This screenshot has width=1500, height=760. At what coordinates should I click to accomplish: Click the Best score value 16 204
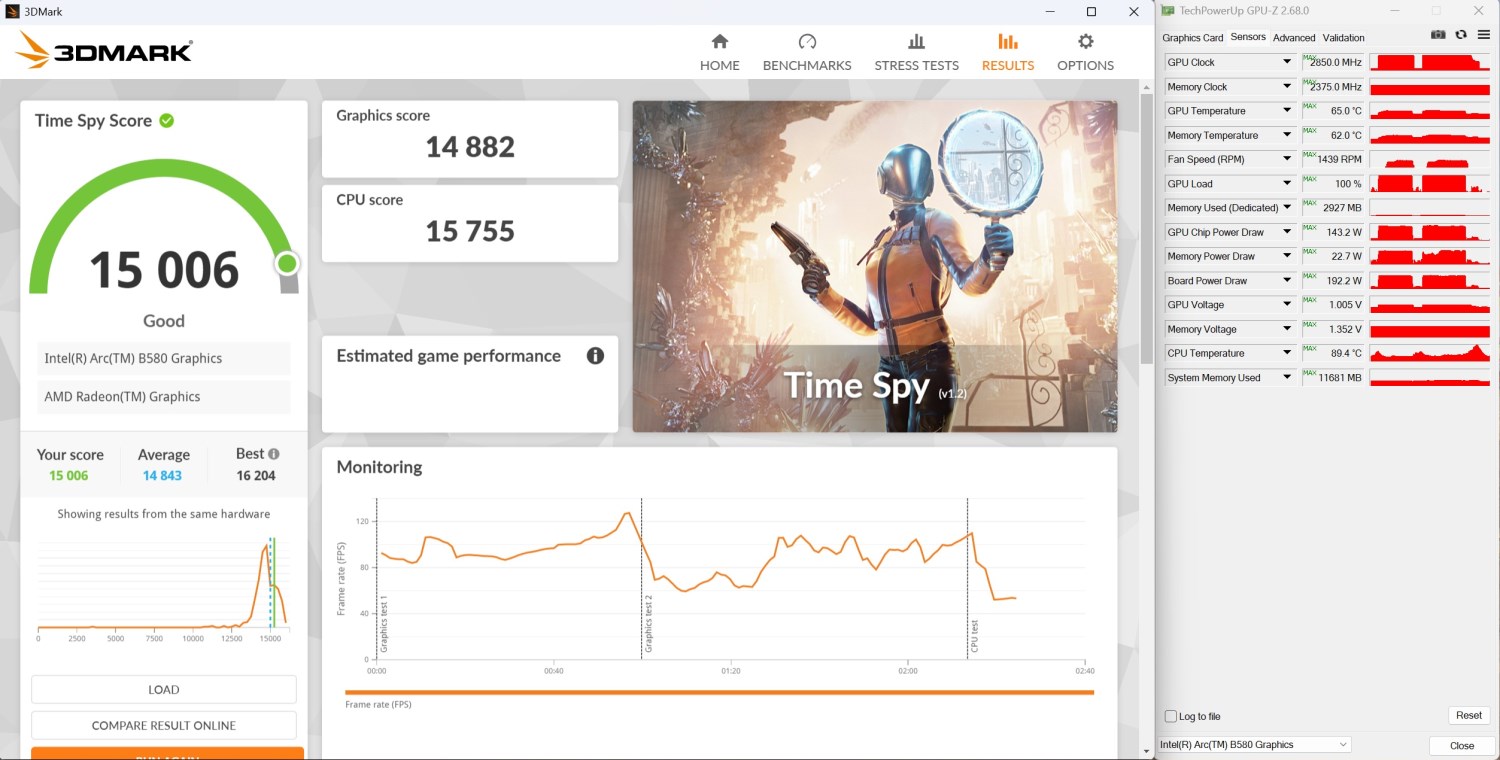(x=256, y=476)
